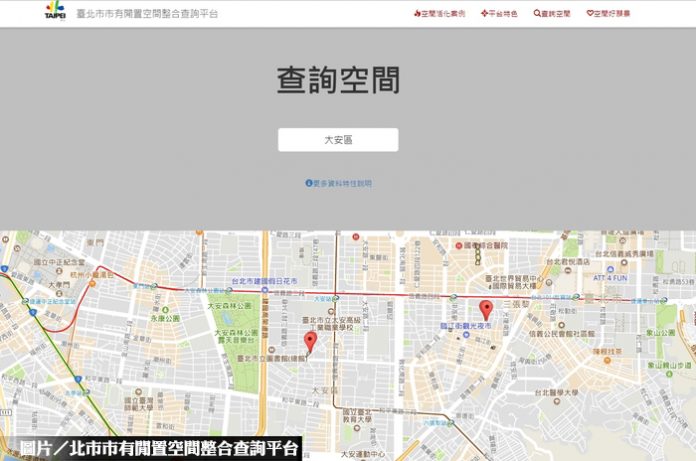Click the 中正紀念堂 metro station icon

pos(25,302)
